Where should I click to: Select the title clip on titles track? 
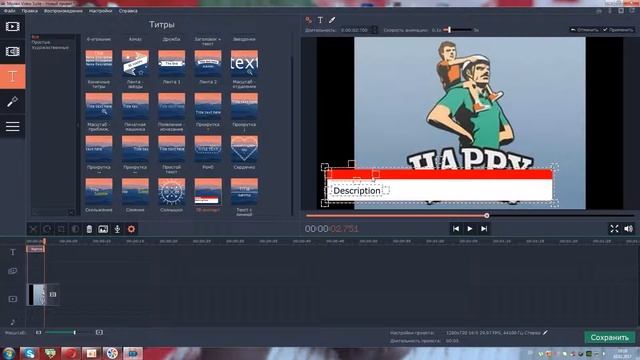point(36,249)
